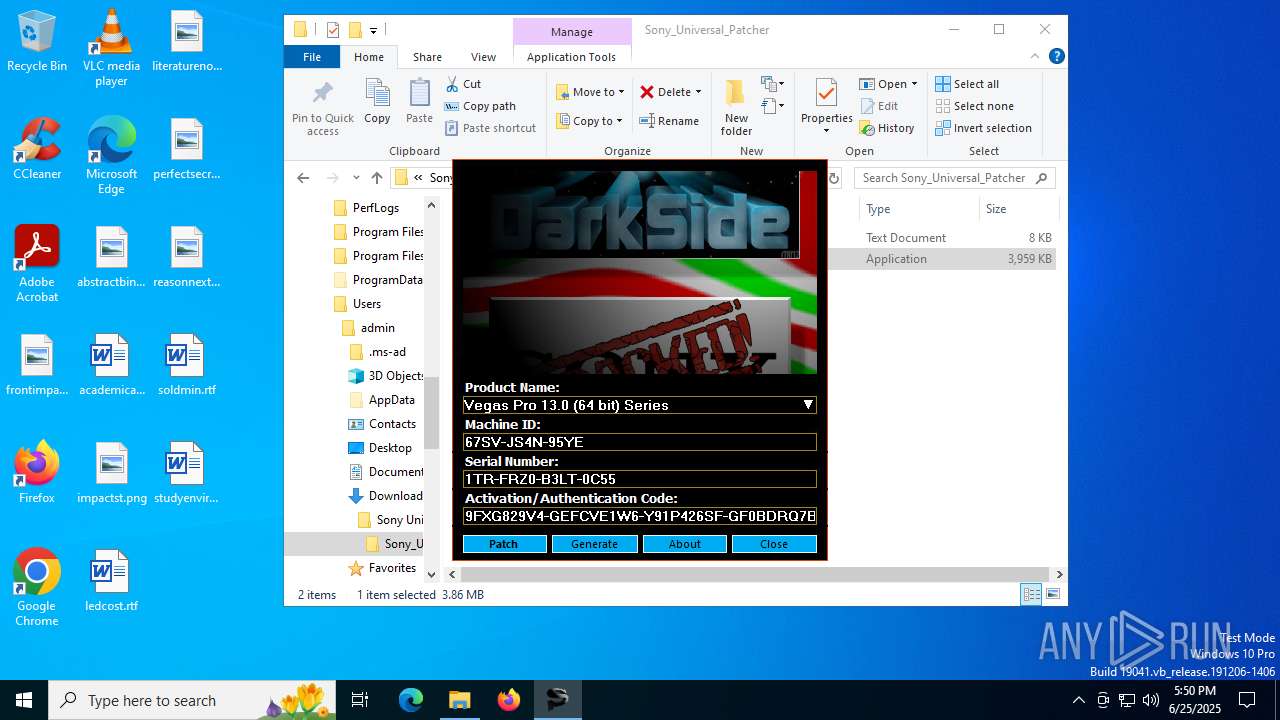Open Recycle Bin desktop icon

point(37,41)
